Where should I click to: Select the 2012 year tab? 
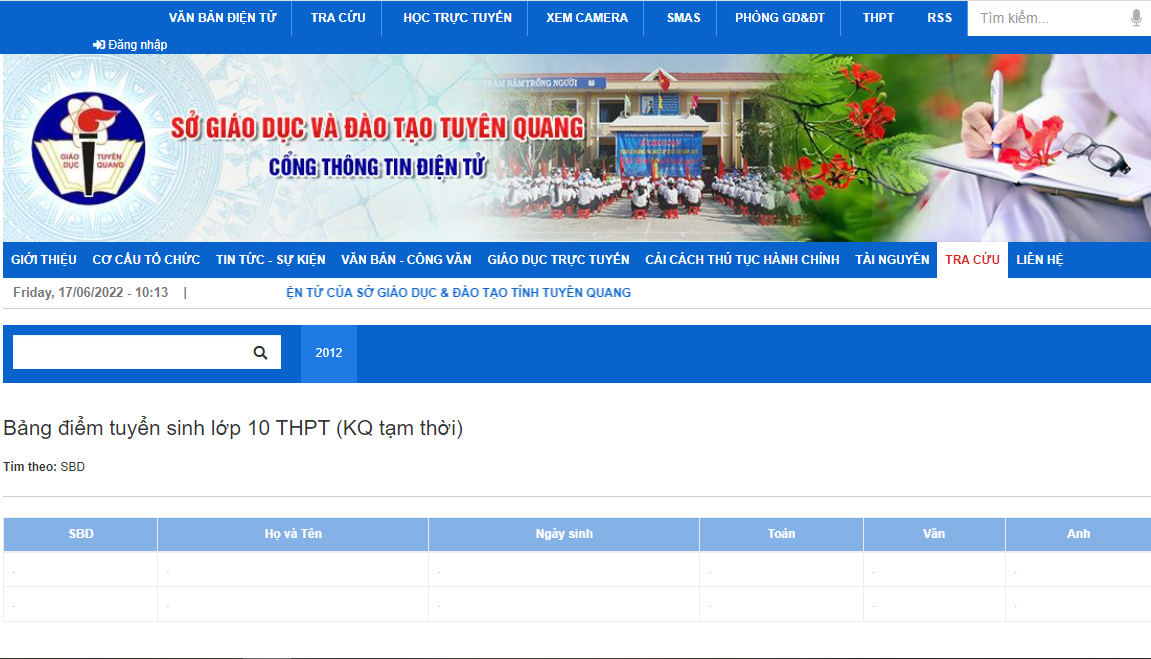[328, 353]
